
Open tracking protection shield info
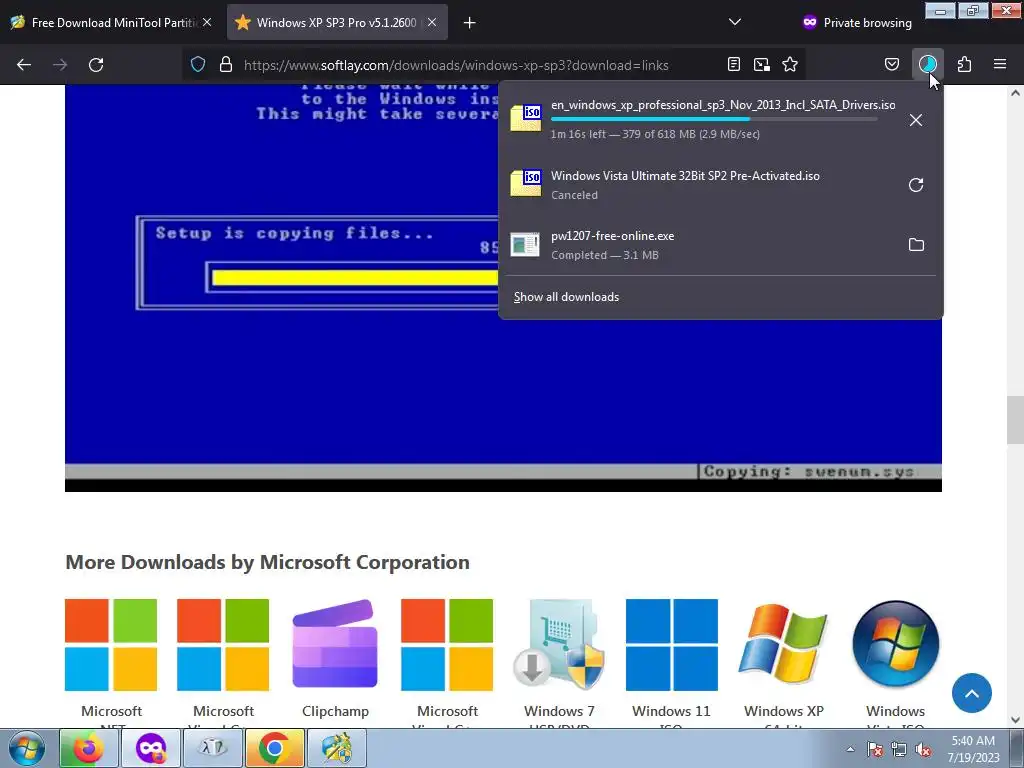198,65
